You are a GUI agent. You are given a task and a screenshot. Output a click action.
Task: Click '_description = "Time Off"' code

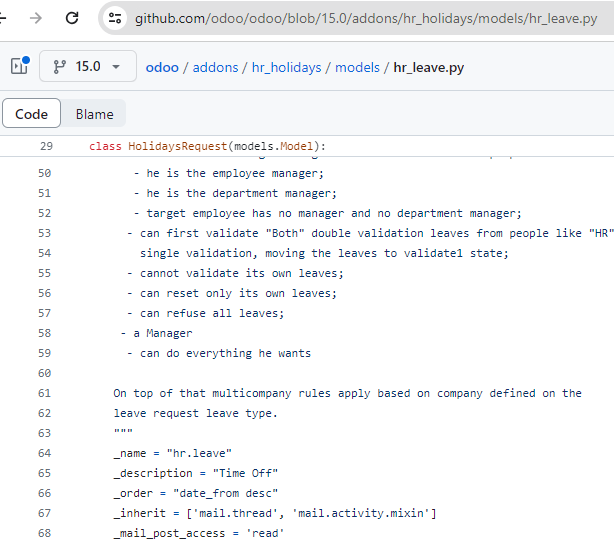click(x=195, y=473)
